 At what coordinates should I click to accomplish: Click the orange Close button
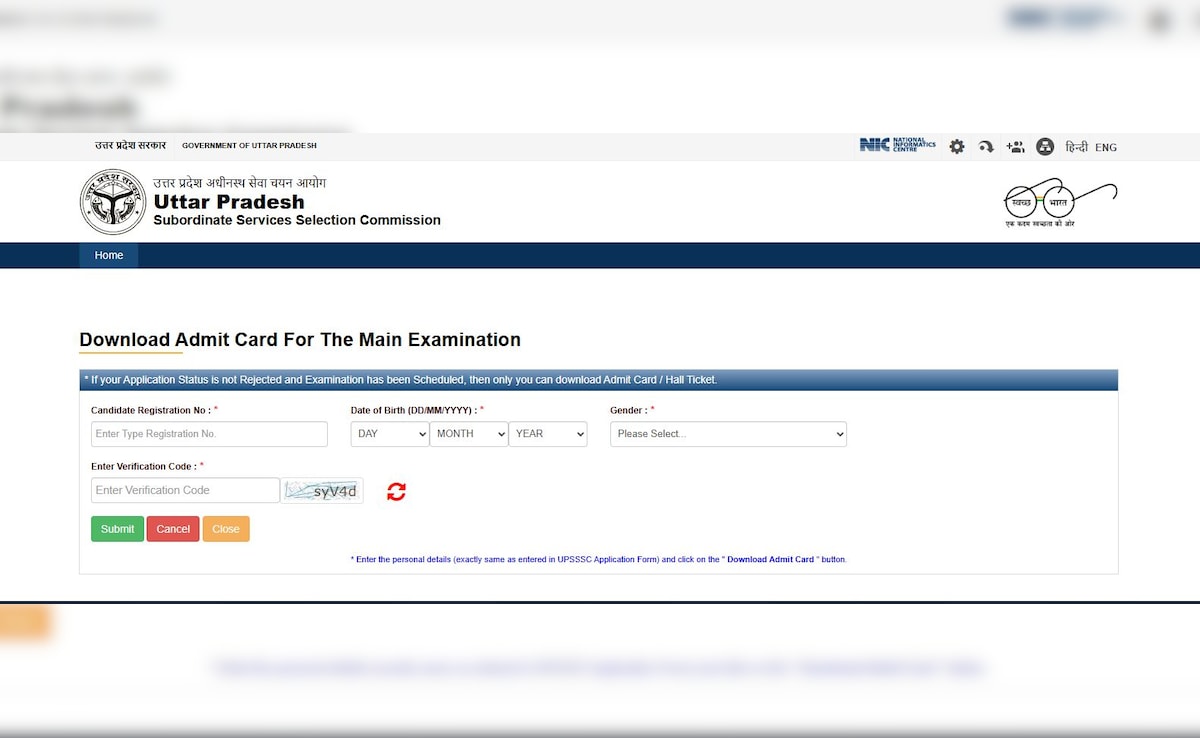pos(226,529)
